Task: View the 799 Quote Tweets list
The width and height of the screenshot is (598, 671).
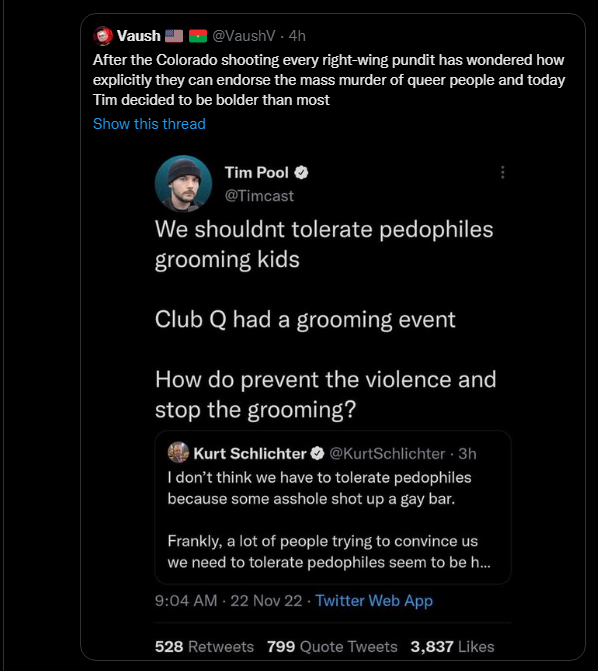Action: pyautogui.click(x=332, y=647)
